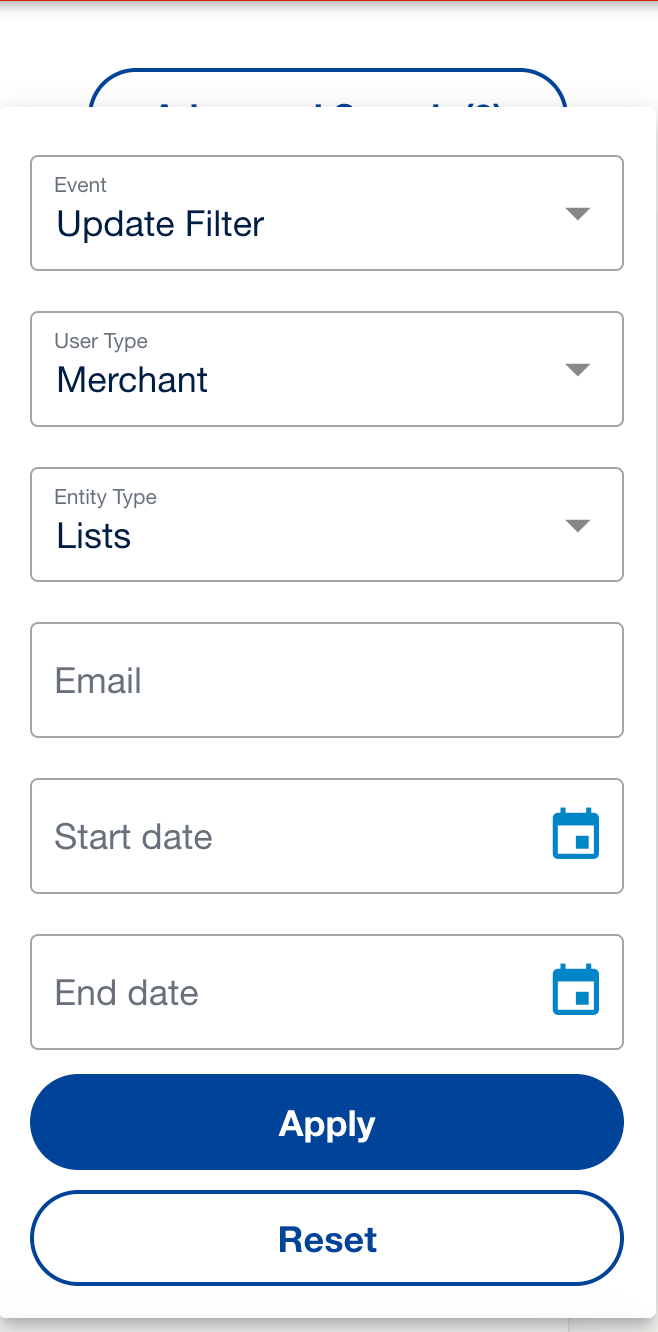Click the red header strip at top
Viewport: 658px width, 1332px height.
point(328,2)
